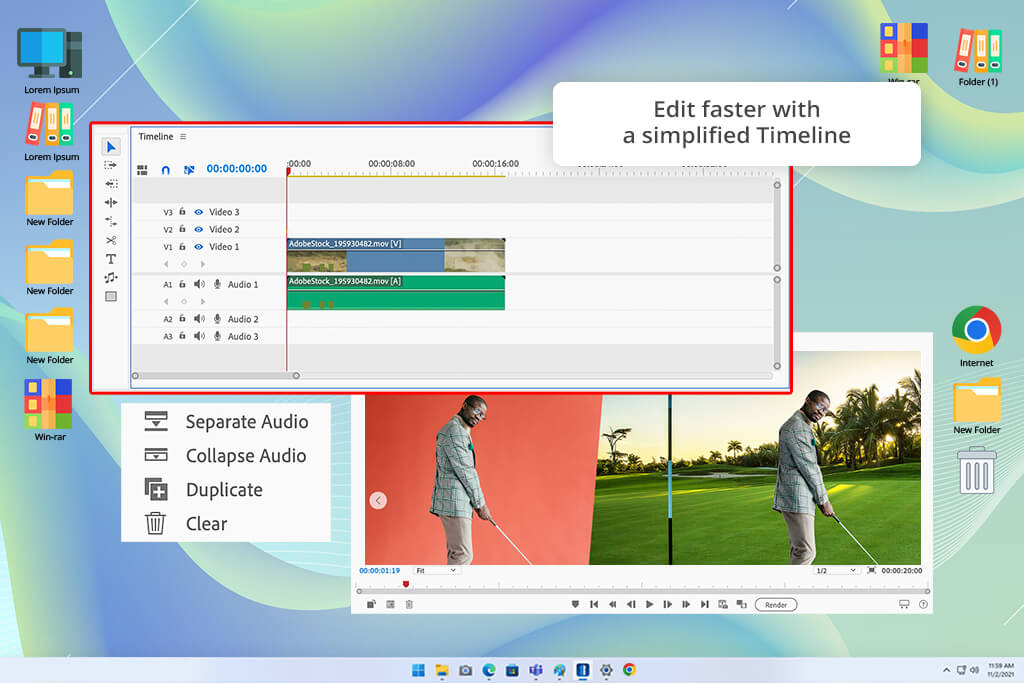Choose Separate Audio from the menu

(227, 422)
